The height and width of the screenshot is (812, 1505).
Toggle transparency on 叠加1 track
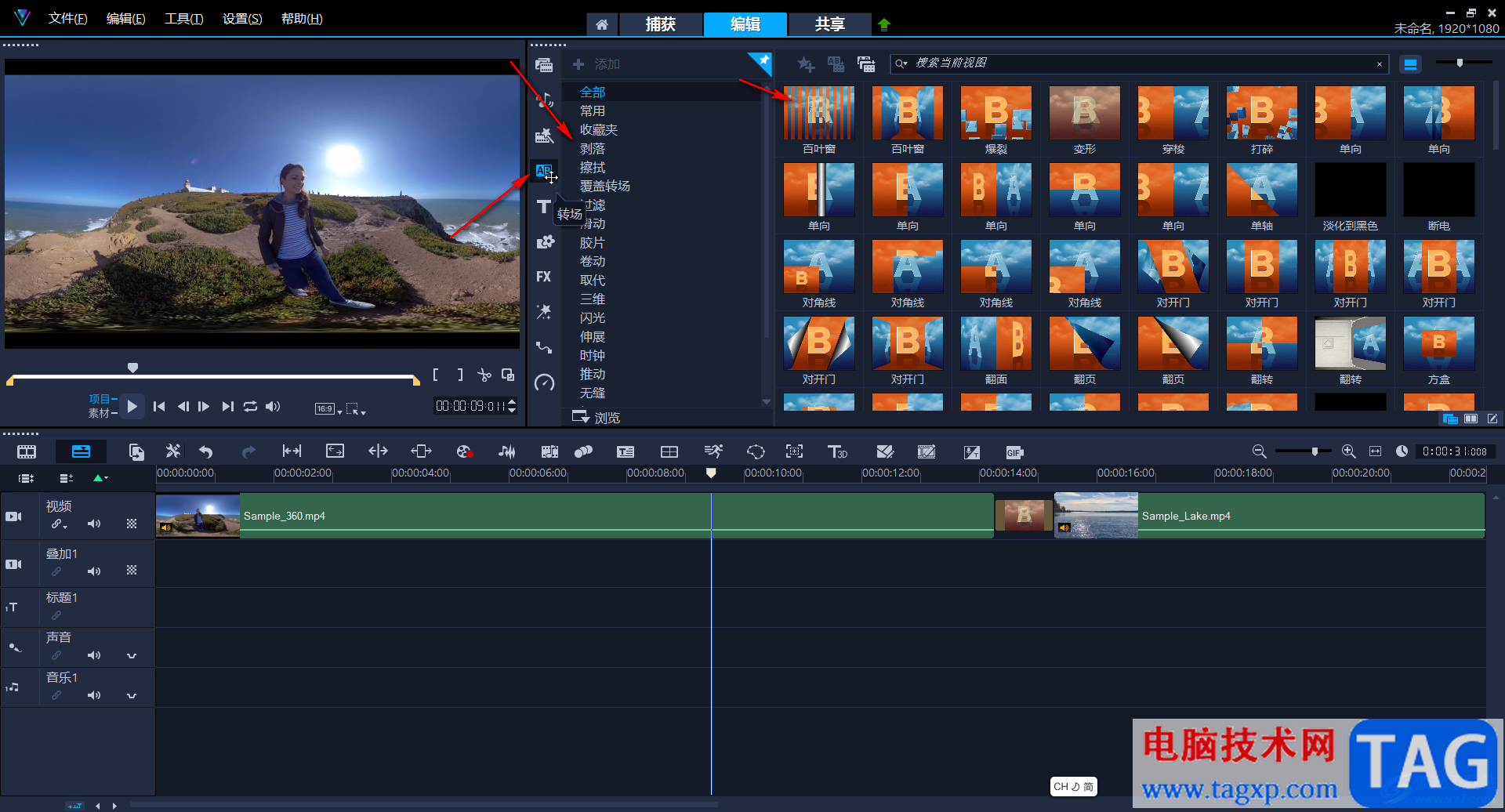[x=132, y=571]
